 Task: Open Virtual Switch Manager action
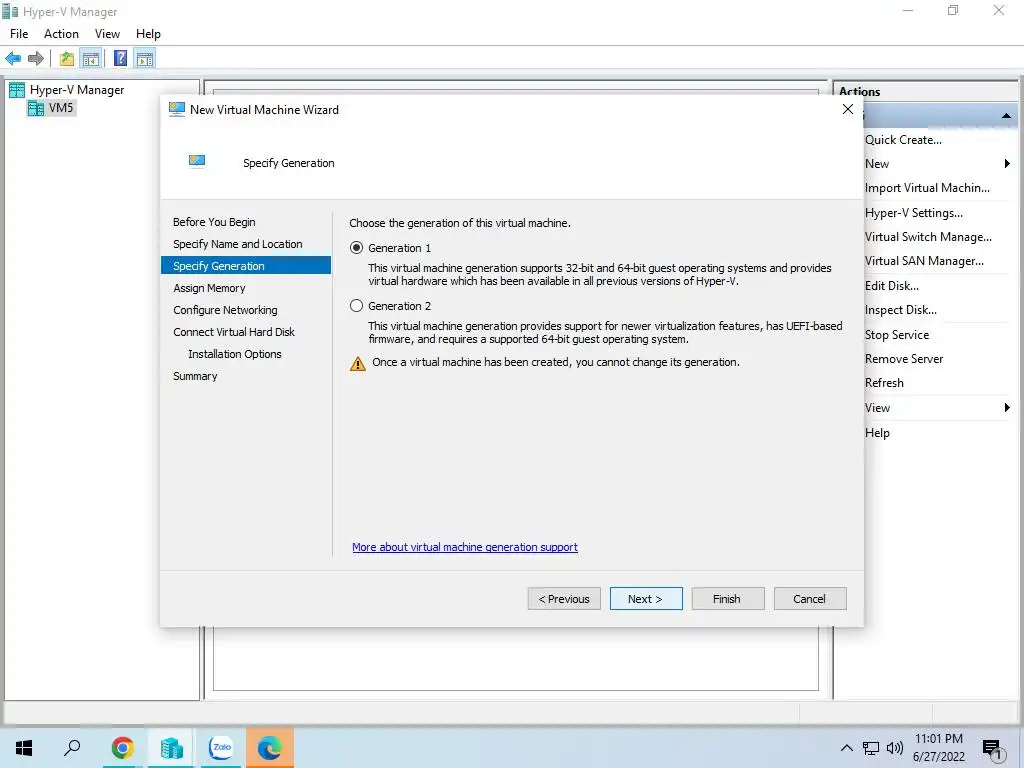pyautogui.click(x=928, y=237)
